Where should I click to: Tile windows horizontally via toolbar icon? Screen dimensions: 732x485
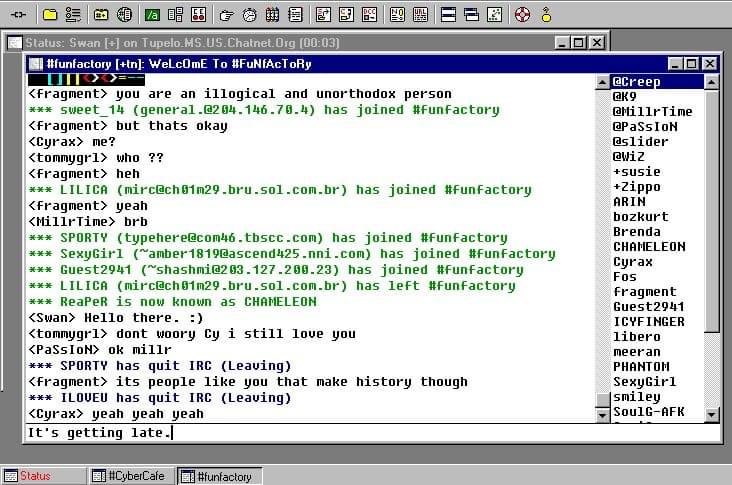point(448,15)
